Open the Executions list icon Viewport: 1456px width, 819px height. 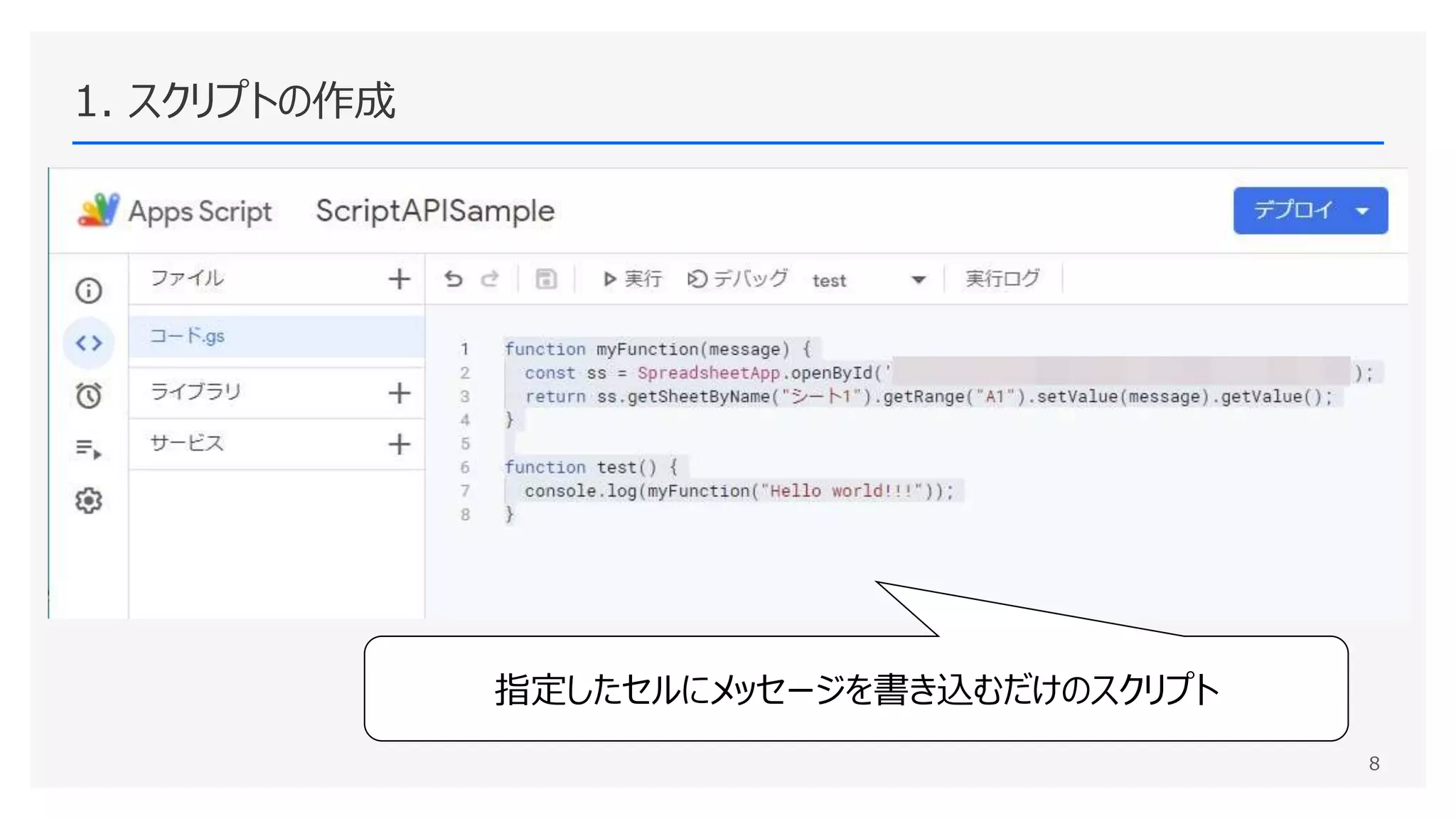pyautogui.click(x=89, y=449)
